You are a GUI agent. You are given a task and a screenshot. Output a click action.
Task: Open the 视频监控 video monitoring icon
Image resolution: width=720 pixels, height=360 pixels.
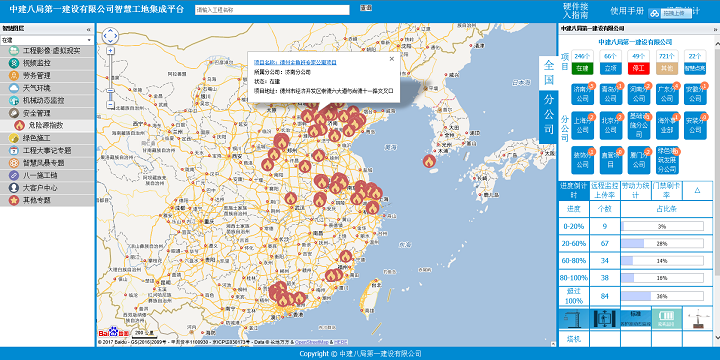pos(13,63)
